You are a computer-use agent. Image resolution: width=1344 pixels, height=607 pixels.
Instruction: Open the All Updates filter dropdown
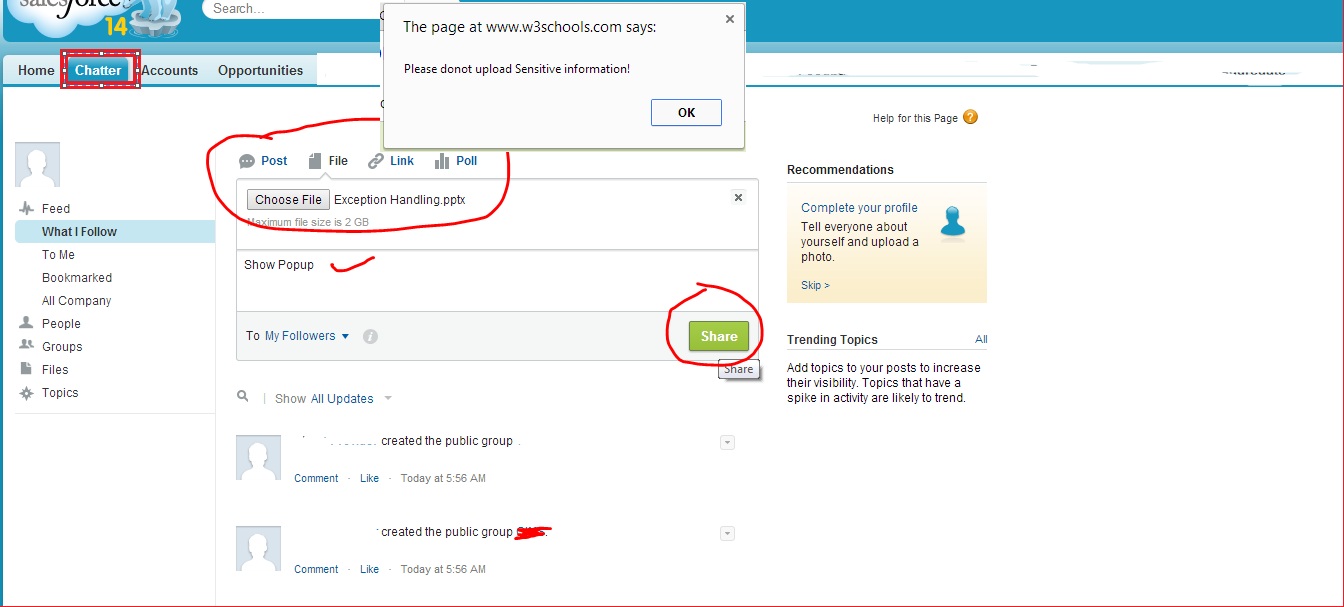[x=342, y=399]
